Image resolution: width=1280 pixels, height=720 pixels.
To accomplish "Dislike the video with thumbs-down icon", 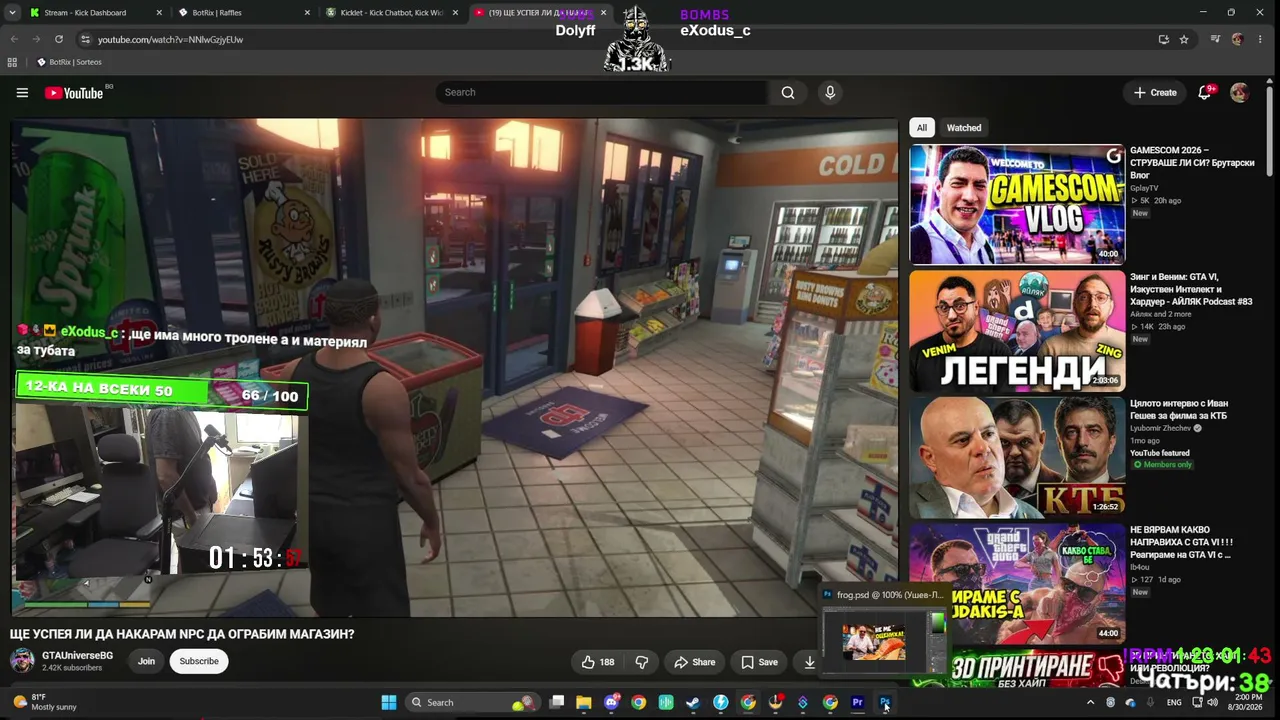I will [x=642, y=662].
